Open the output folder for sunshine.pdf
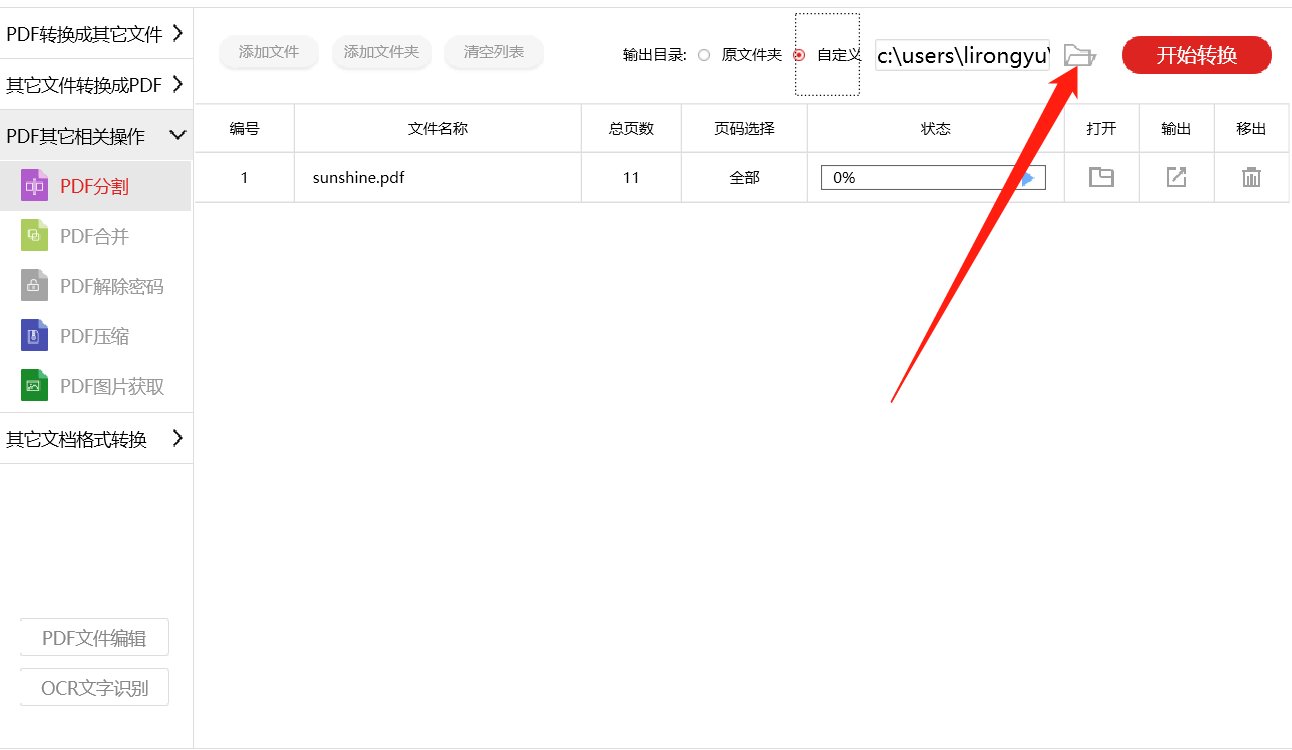Image resolution: width=1292 pixels, height=750 pixels. (x=1101, y=177)
